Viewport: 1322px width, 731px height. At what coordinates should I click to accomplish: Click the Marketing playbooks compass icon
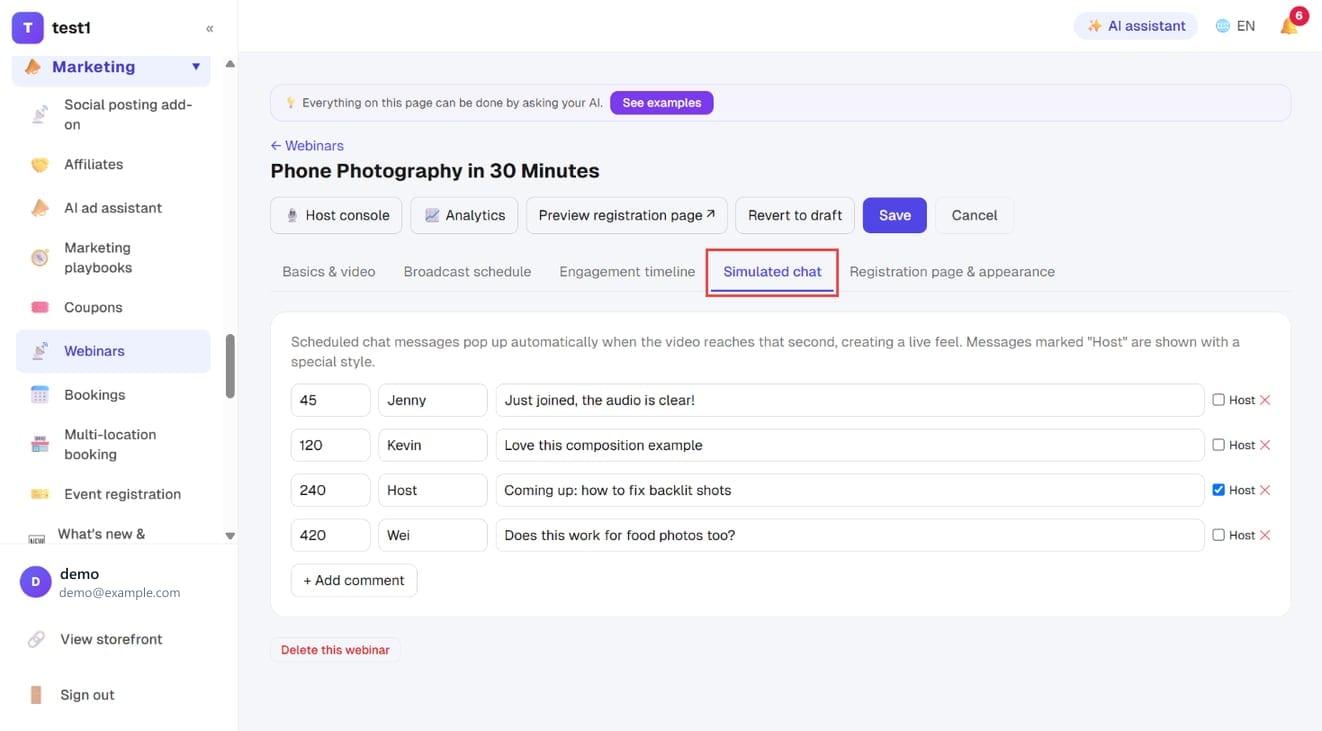click(x=40, y=258)
